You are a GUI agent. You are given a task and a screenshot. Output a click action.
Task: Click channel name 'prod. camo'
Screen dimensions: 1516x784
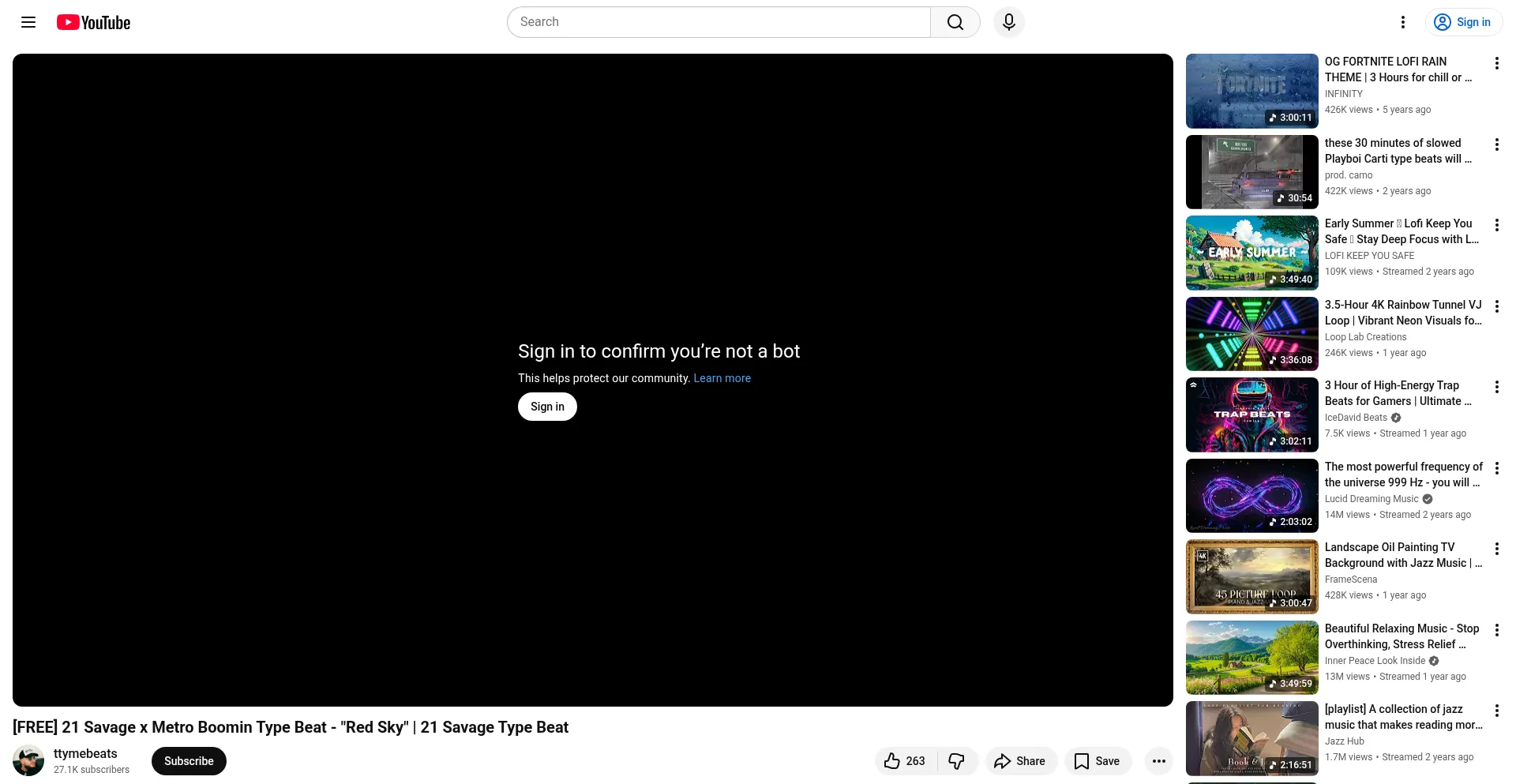pos(1349,175)
